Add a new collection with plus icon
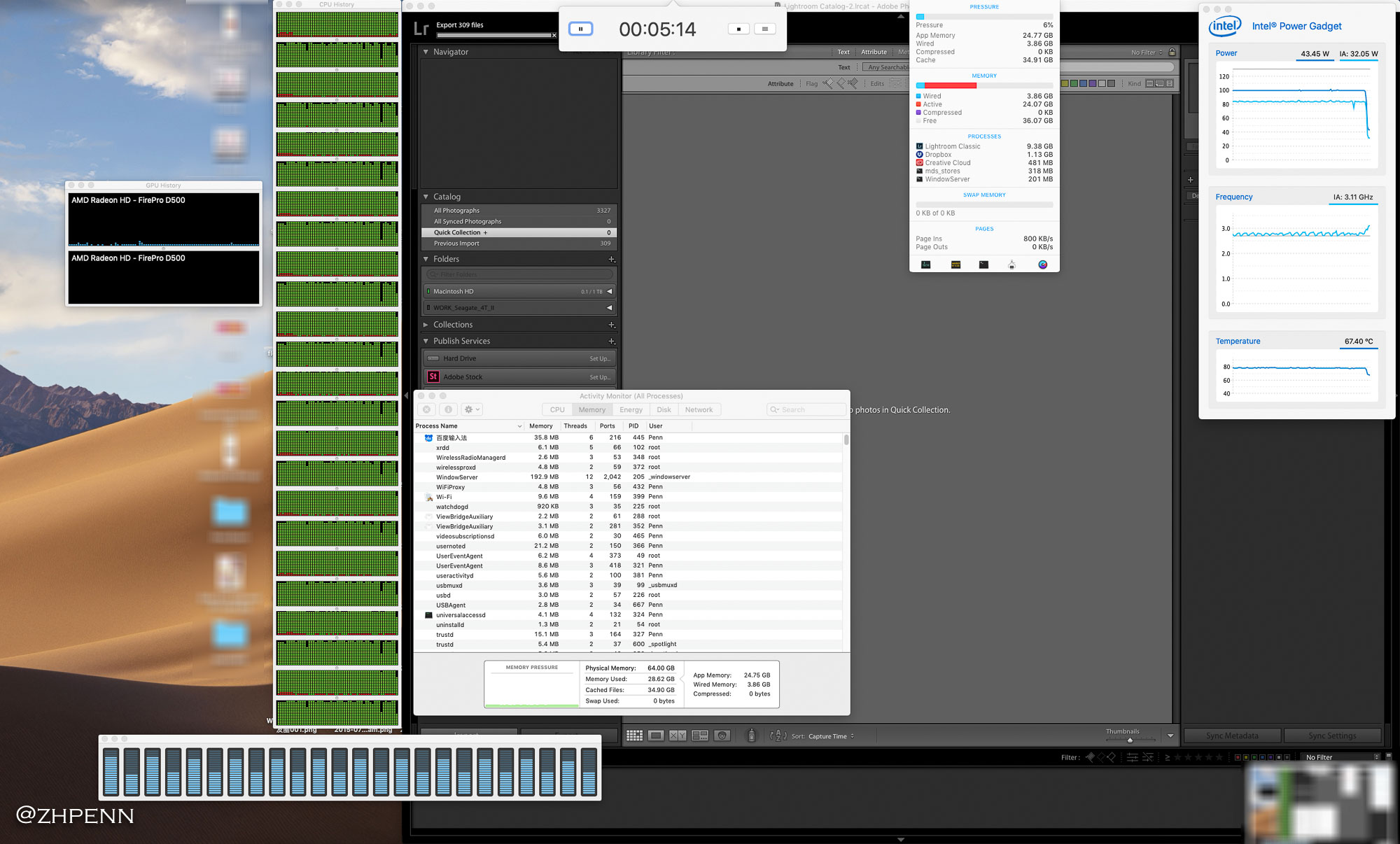 click(x=611, y=325)
